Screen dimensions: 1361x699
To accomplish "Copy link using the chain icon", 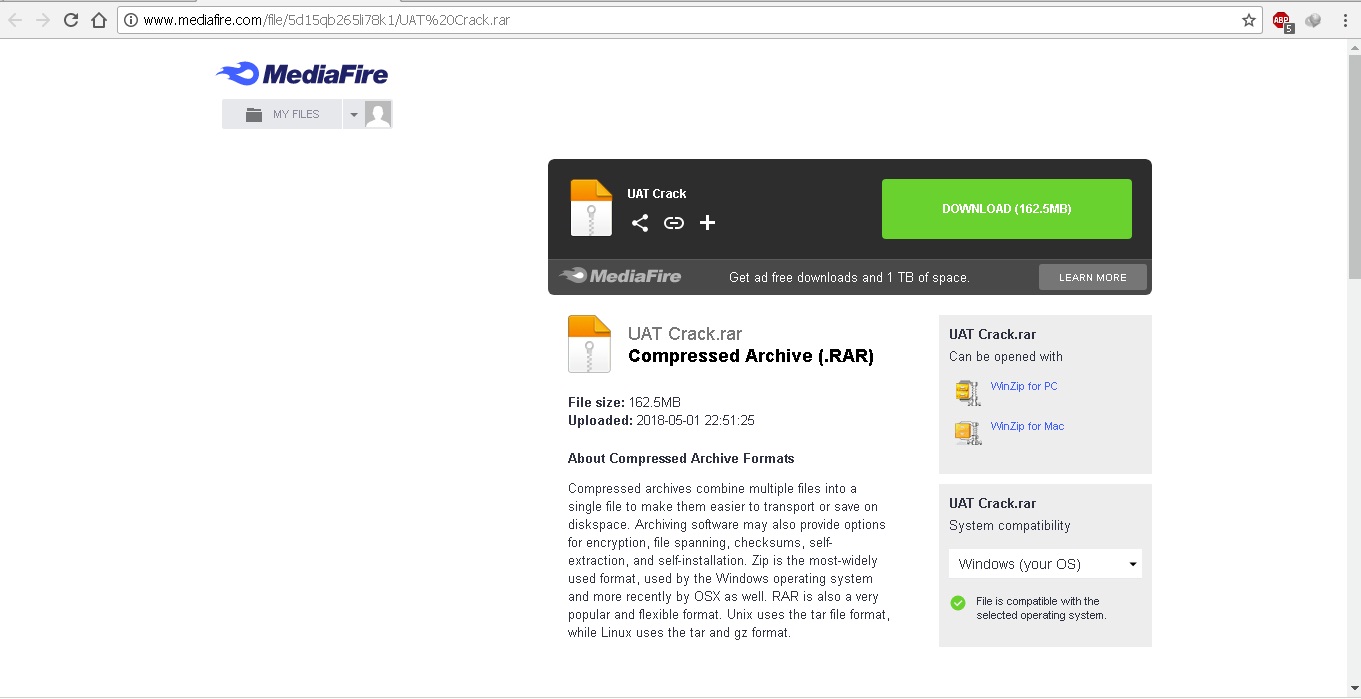I will point(674,223).
